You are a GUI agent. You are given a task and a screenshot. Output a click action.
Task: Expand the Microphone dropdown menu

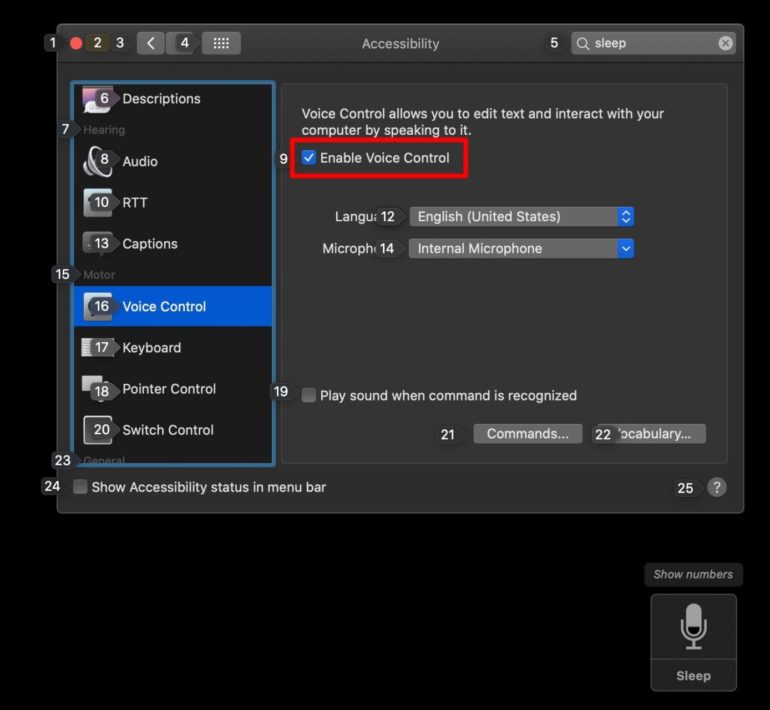click(x=521, y=249)
